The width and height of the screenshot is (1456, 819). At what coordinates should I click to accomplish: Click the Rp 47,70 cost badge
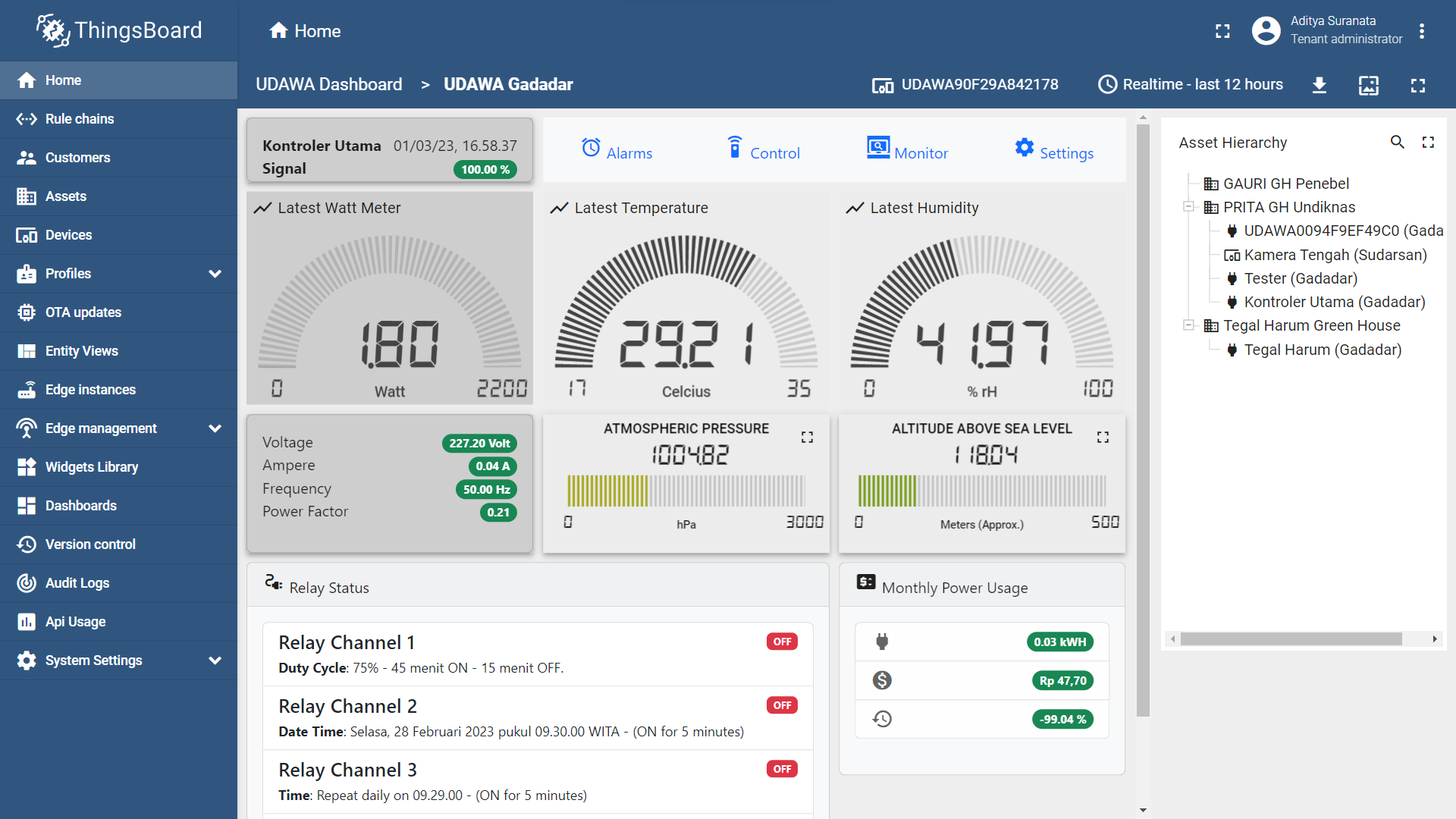(x=1062, y=681)
